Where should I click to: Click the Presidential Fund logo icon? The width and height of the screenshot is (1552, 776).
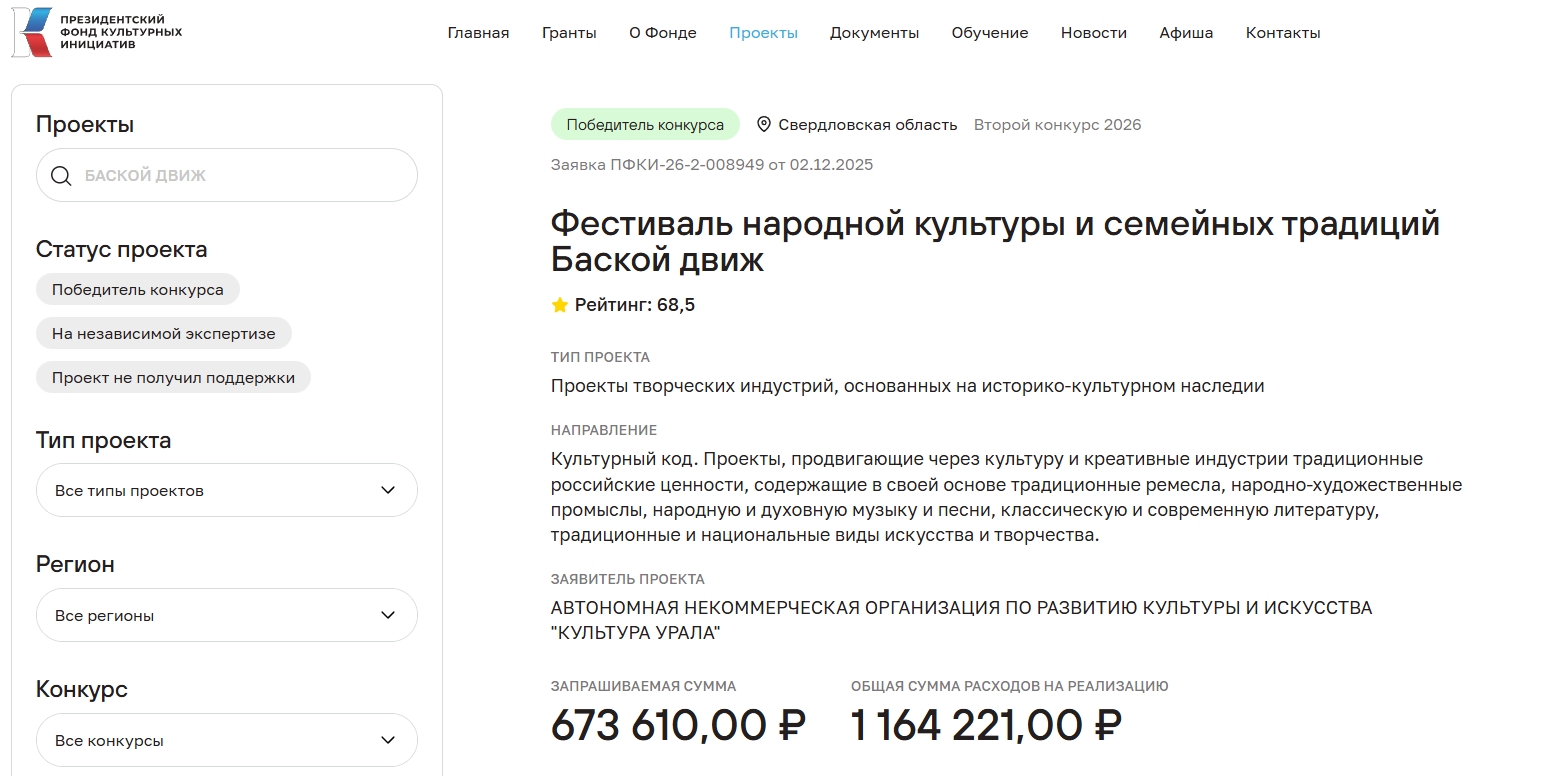[x=32, y=32]
